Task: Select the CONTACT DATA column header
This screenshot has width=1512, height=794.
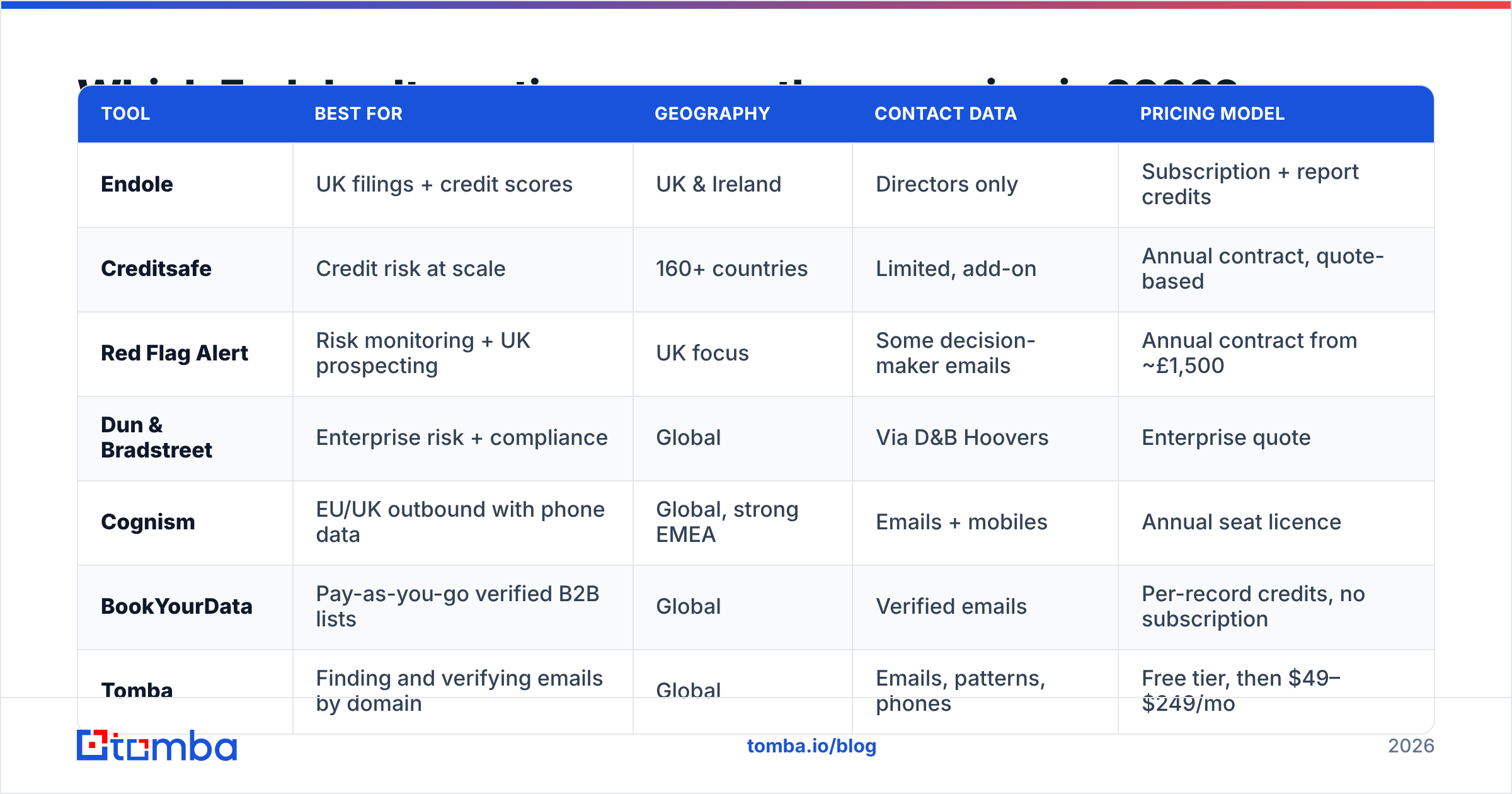Action: click(x=946, y=113)
